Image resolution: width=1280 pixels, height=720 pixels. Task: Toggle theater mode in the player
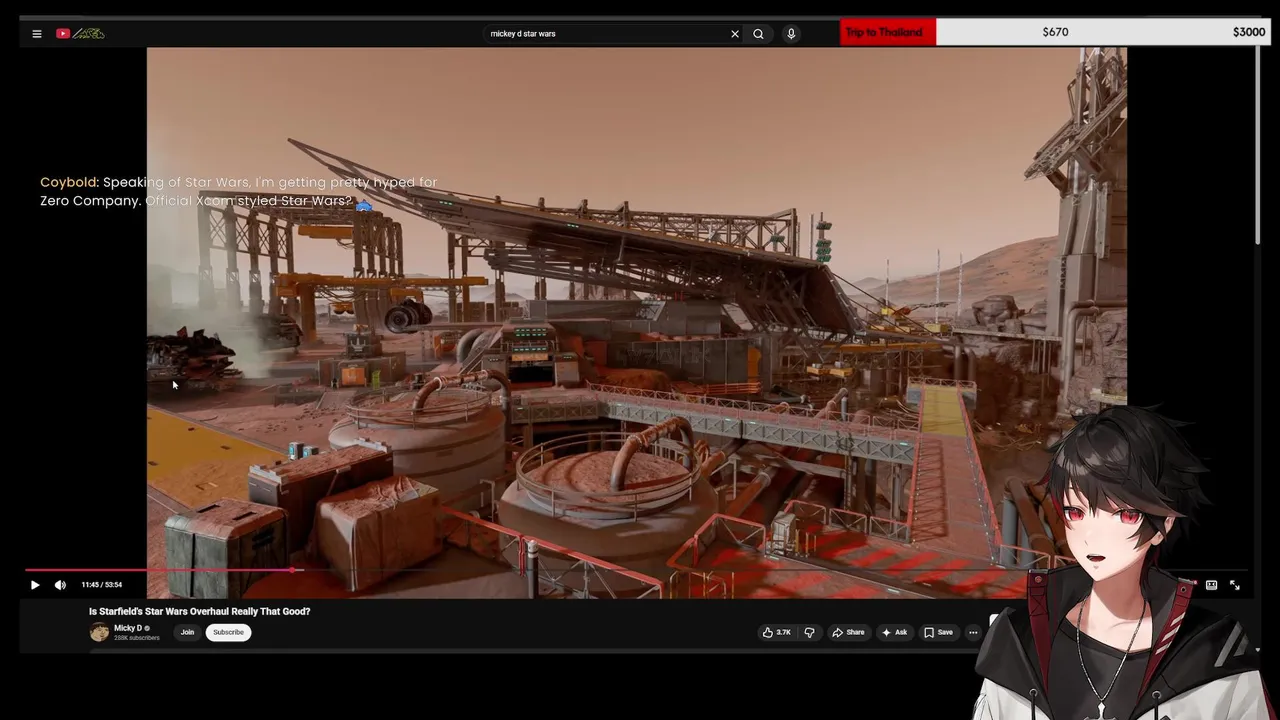coord(1211,585)
